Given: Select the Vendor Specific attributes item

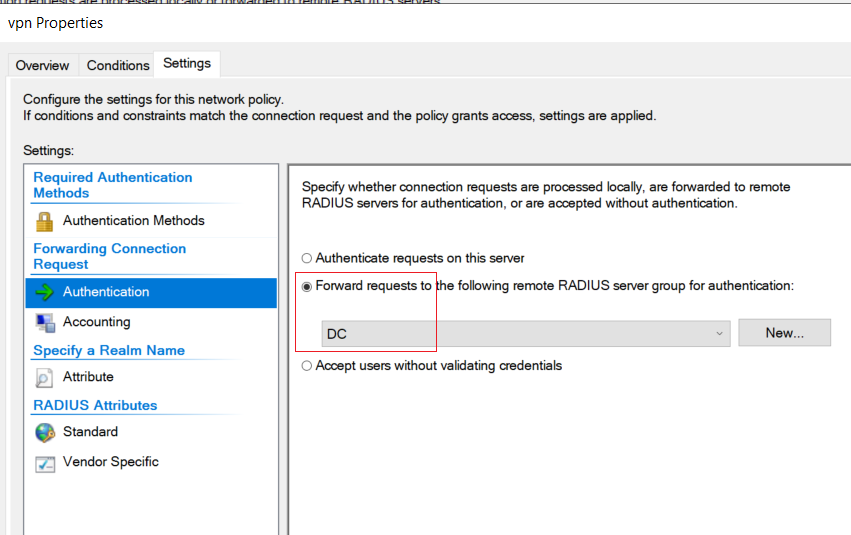Looking at the screenshot, I should coord(151,462).
